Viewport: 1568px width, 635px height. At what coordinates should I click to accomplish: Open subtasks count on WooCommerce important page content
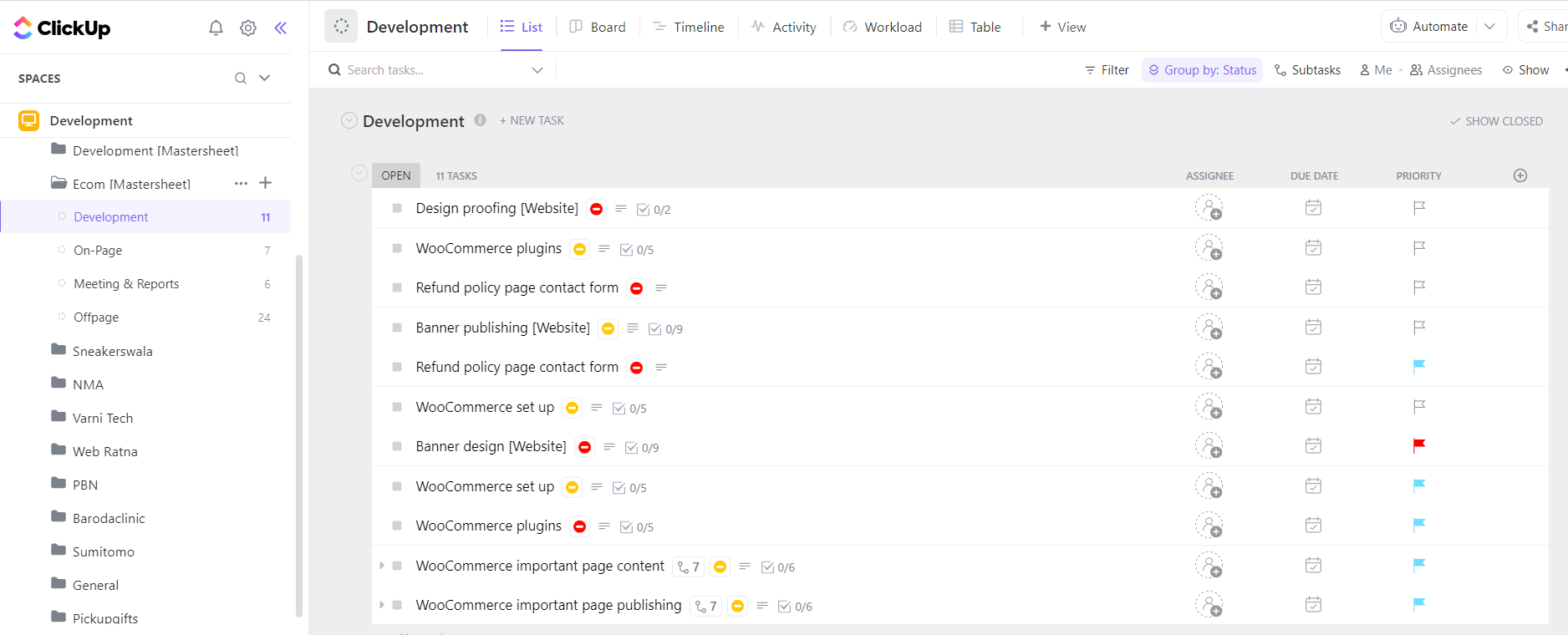(689, 566)
